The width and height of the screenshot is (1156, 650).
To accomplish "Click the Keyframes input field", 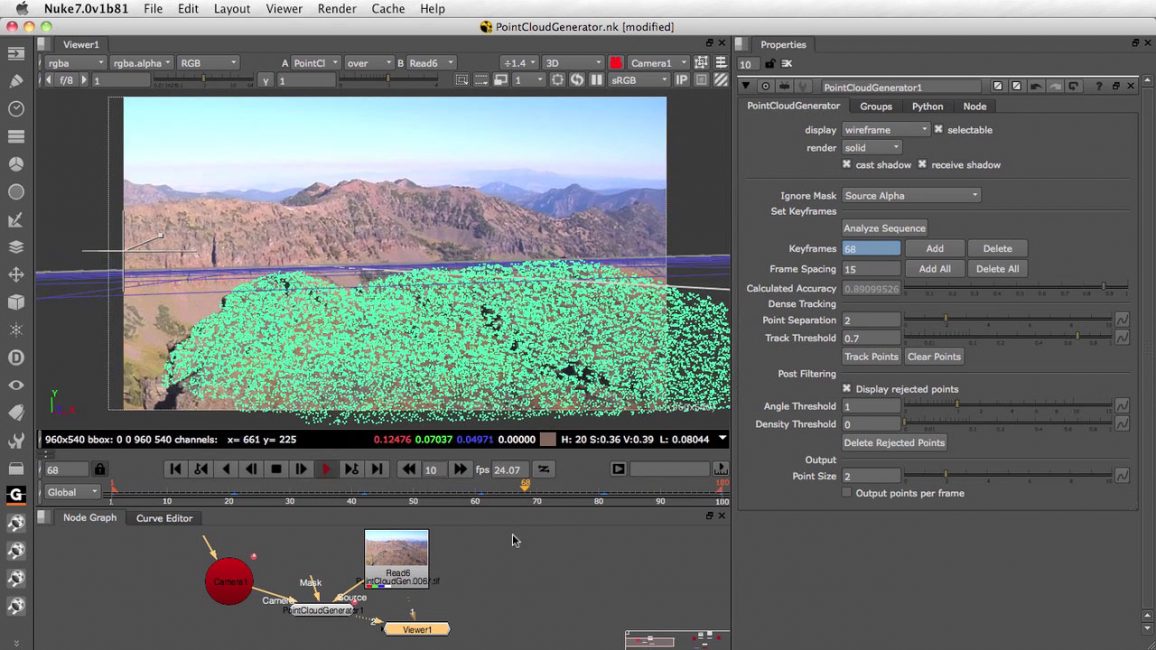I will point(871,248).
